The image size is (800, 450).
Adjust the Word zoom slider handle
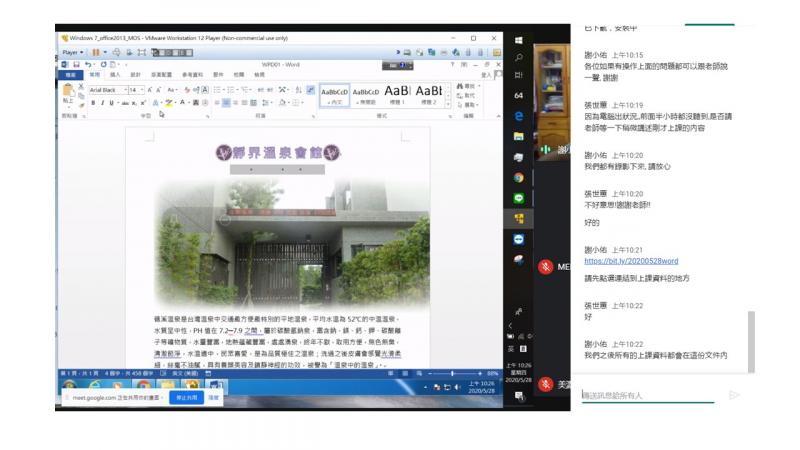(452, 373)
